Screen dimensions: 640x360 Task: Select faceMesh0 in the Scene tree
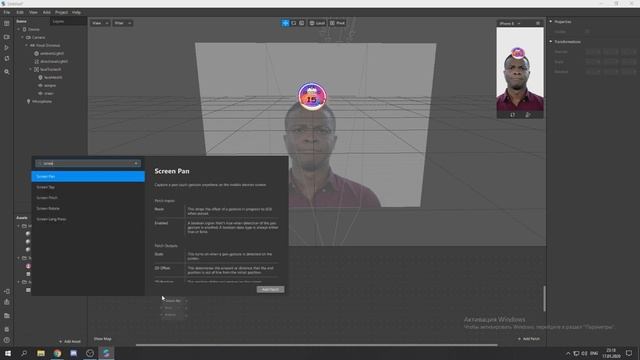tap(53, 78)
